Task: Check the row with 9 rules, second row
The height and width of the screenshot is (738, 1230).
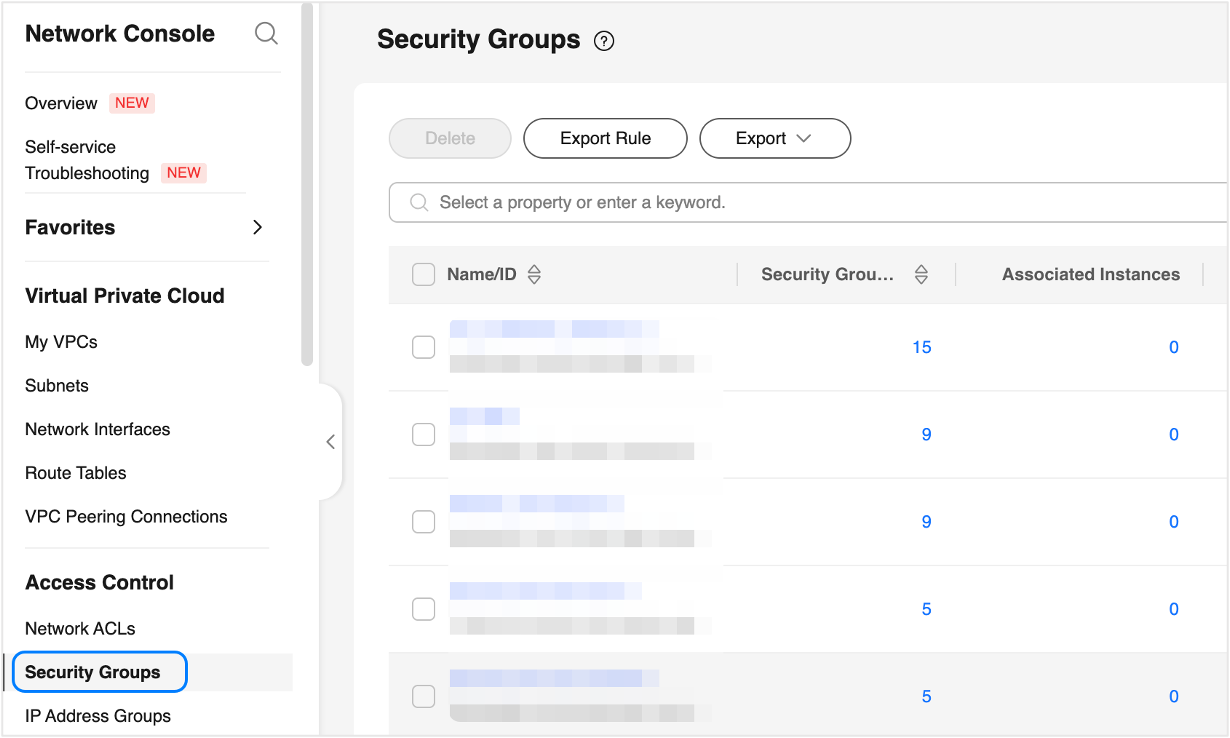Action: (x=423, y=434)
